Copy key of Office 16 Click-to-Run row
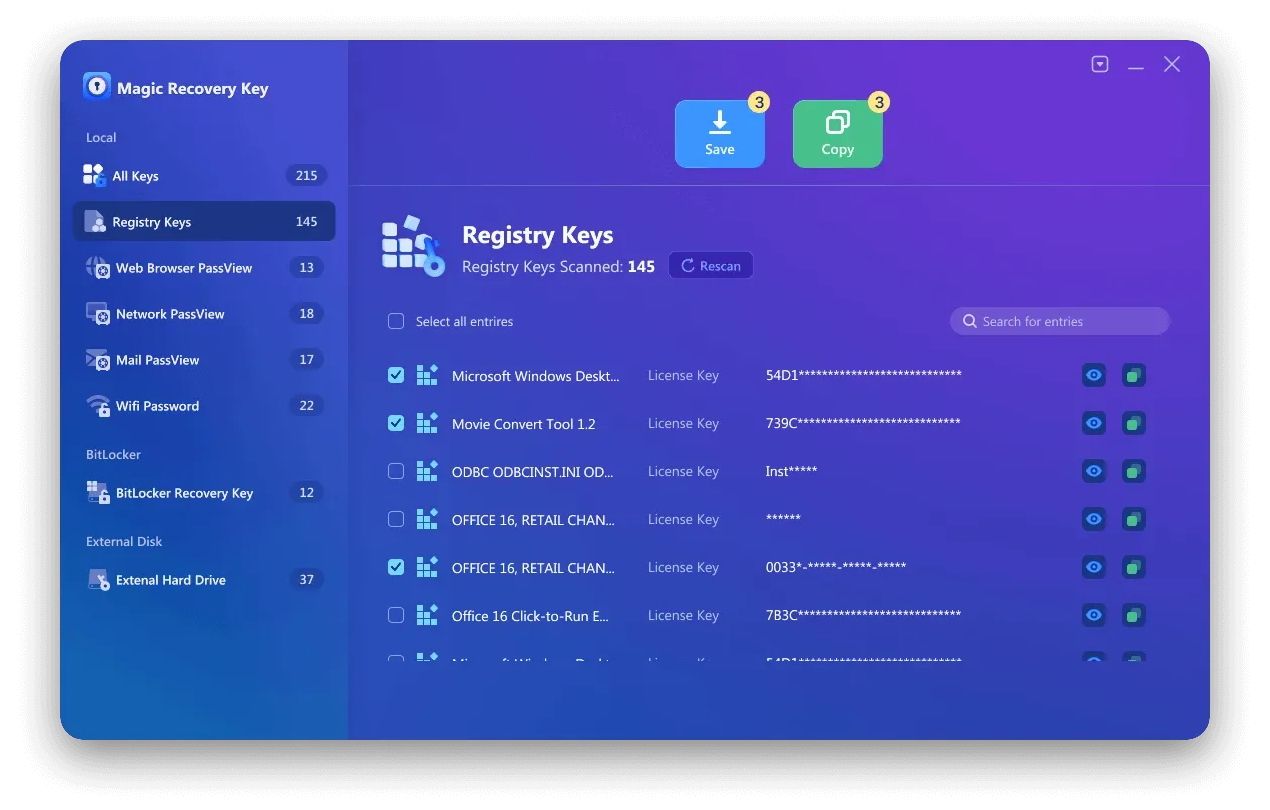 (1133, 615)
